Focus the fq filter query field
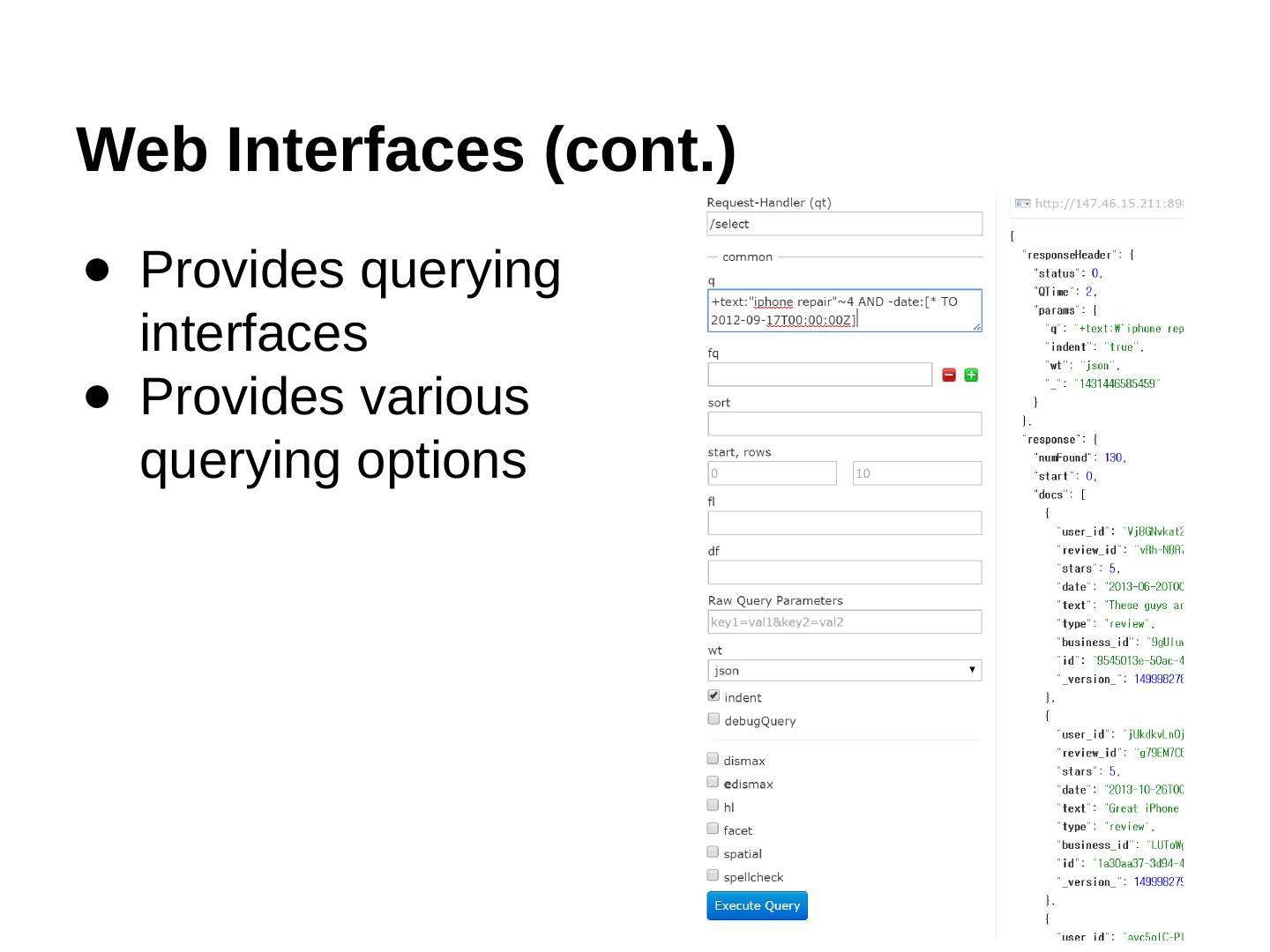Image resolution: width=1270 pixels, height=952 pixels. pos(819,375)
